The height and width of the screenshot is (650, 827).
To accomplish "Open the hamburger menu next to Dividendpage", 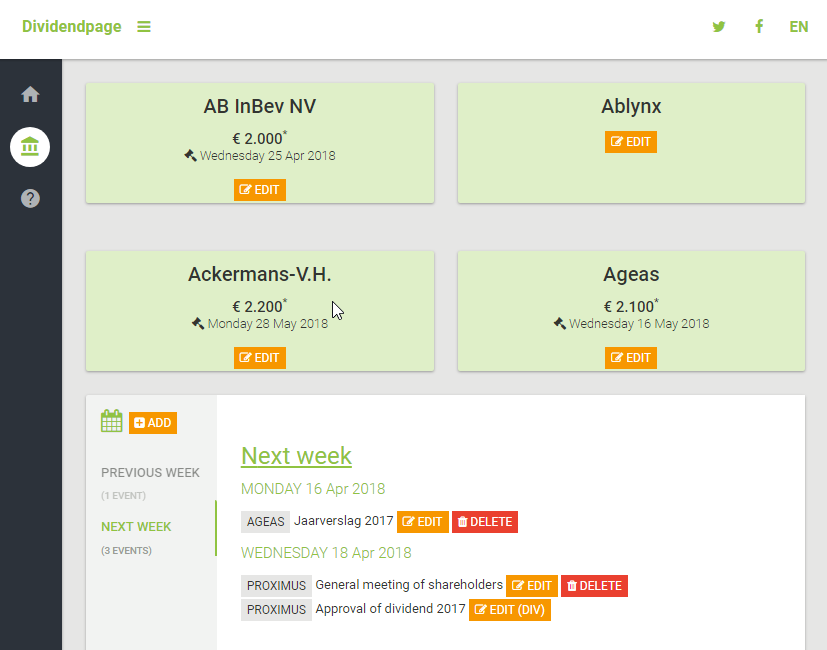I will (x=144, y=27).
